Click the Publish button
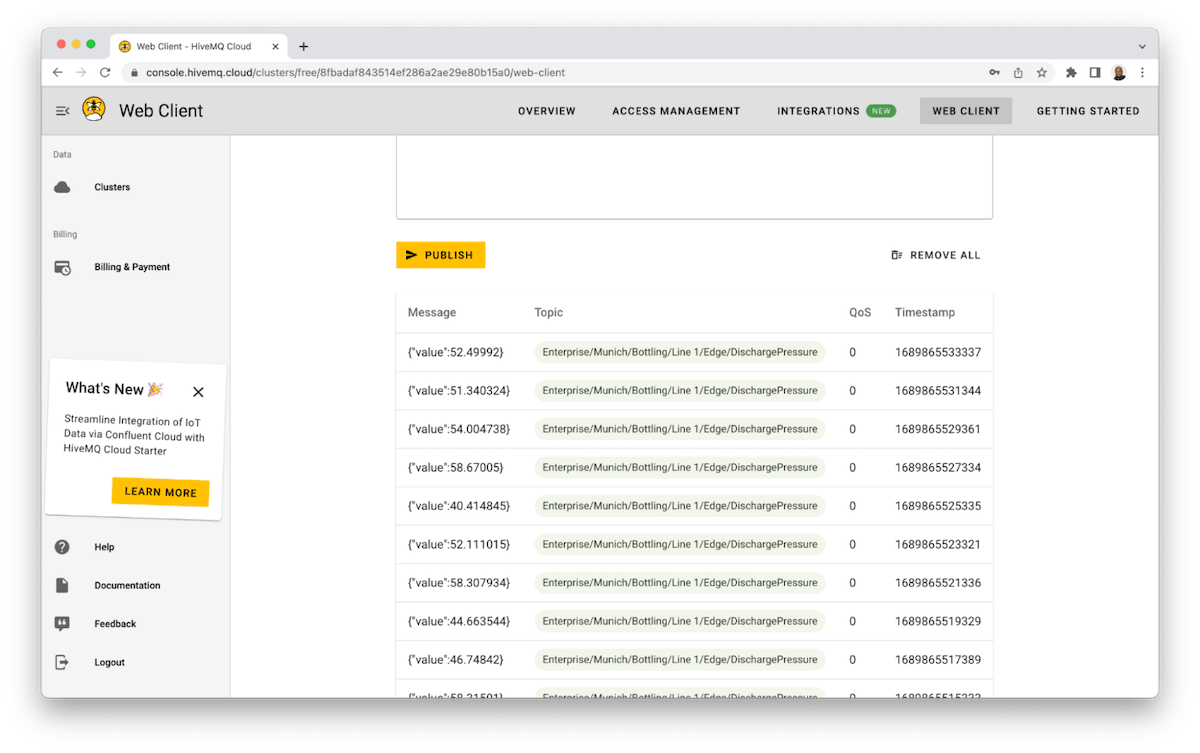Viewport: 1200px width, 753px height. click(x=440, y=255)
